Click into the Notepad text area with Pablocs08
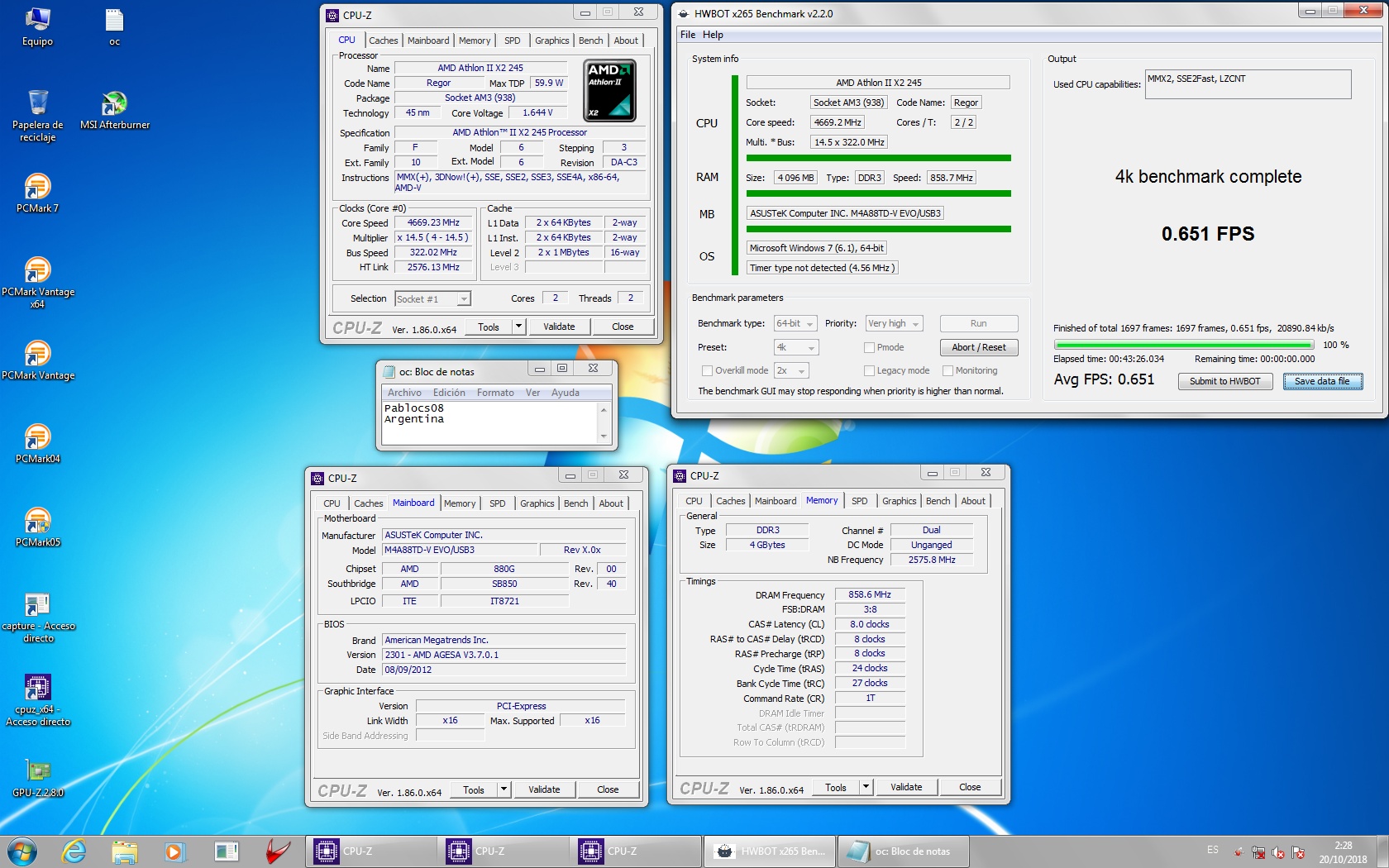The width and height of the screenshot is (1389, 868). pyautogui.click(x=489, y=422)
